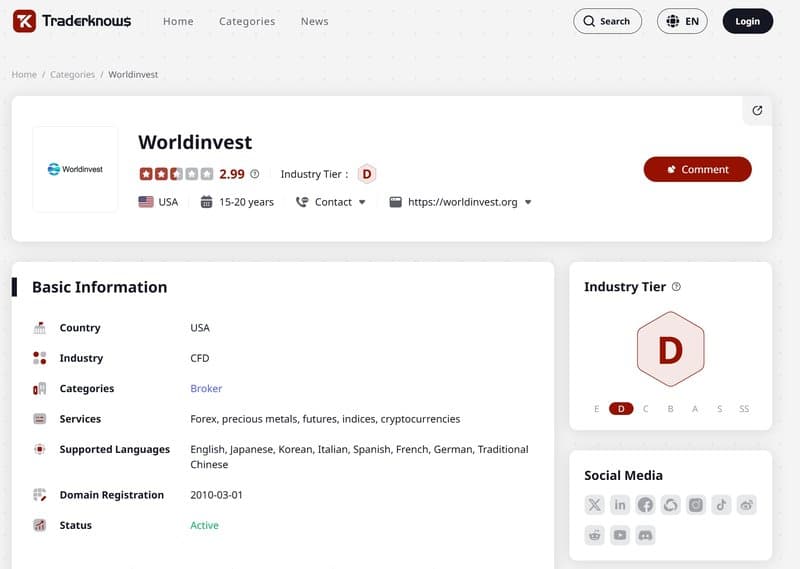Click the Categories row icon

point(39,388)
